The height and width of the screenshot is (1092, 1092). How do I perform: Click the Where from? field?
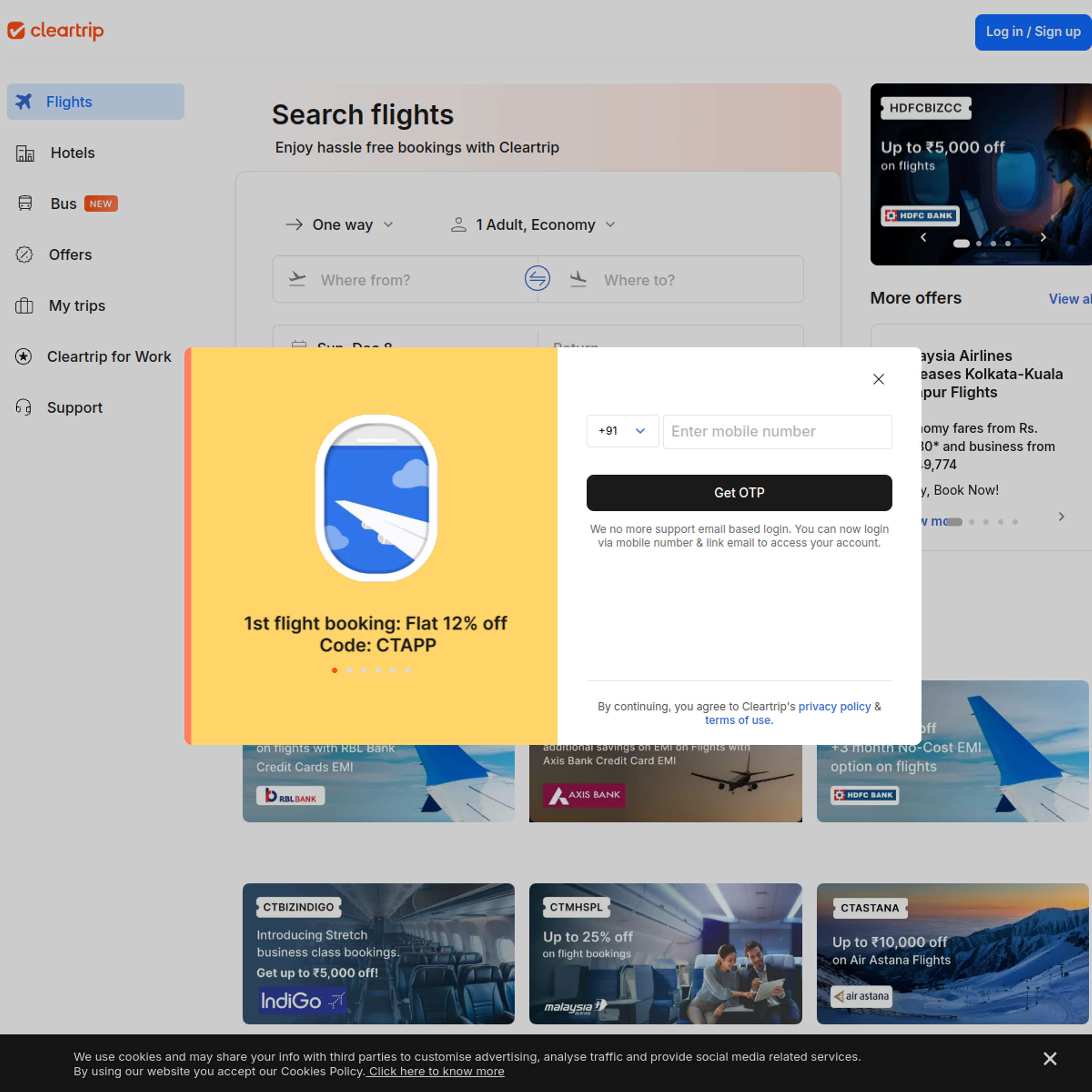[x=405, y=280]
